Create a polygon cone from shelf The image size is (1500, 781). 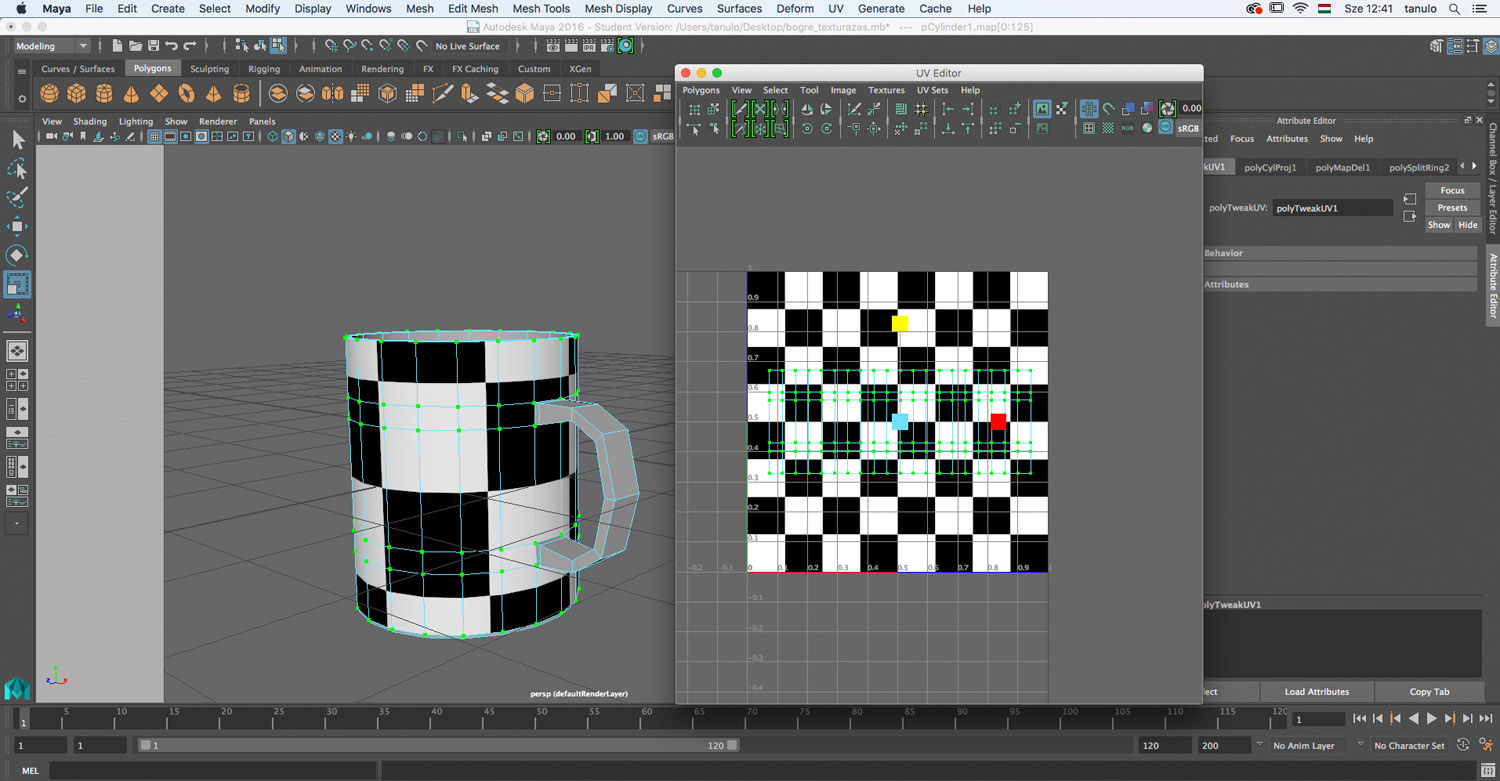click(x=131, y=94)
